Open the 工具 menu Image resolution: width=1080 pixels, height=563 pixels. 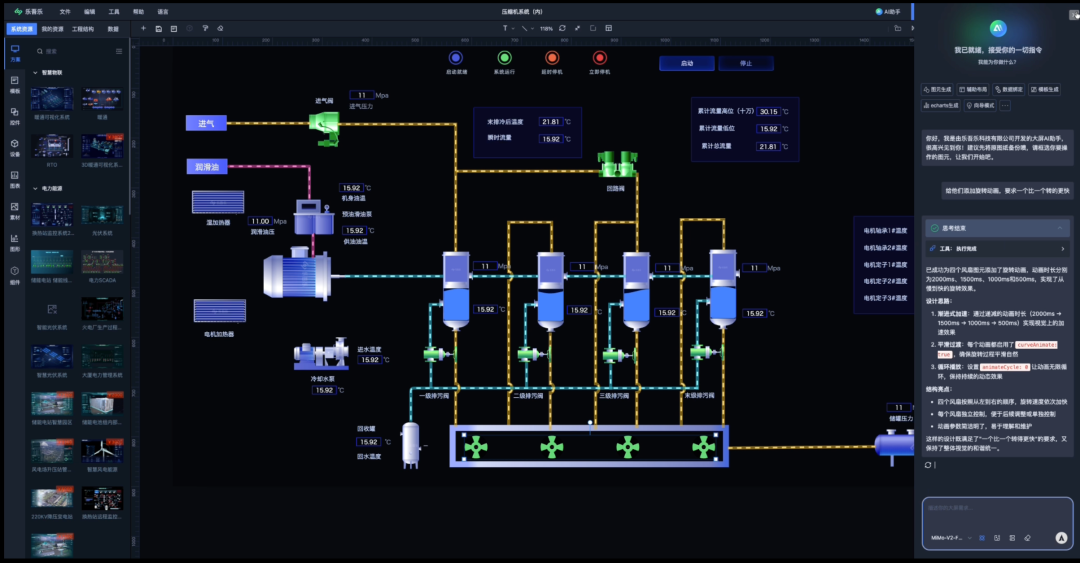coord(114,12)
